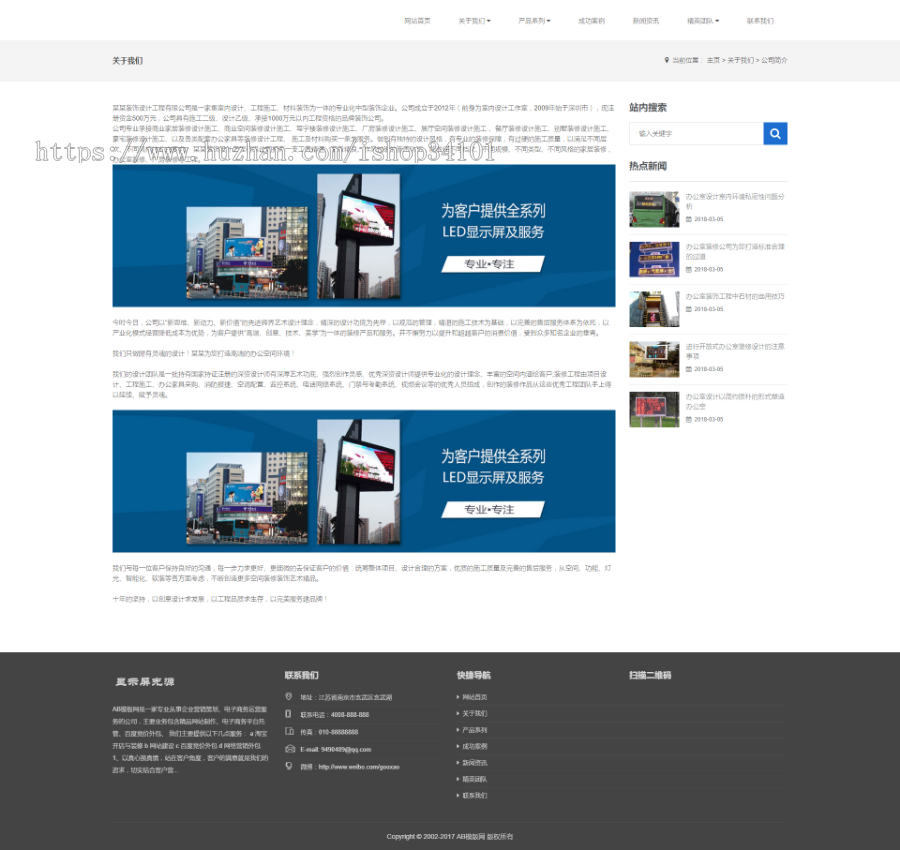Open the 关于我们 dropdown menu
Image resolution: width=900 pixels, height=850 pixels.
pos(471,20)
